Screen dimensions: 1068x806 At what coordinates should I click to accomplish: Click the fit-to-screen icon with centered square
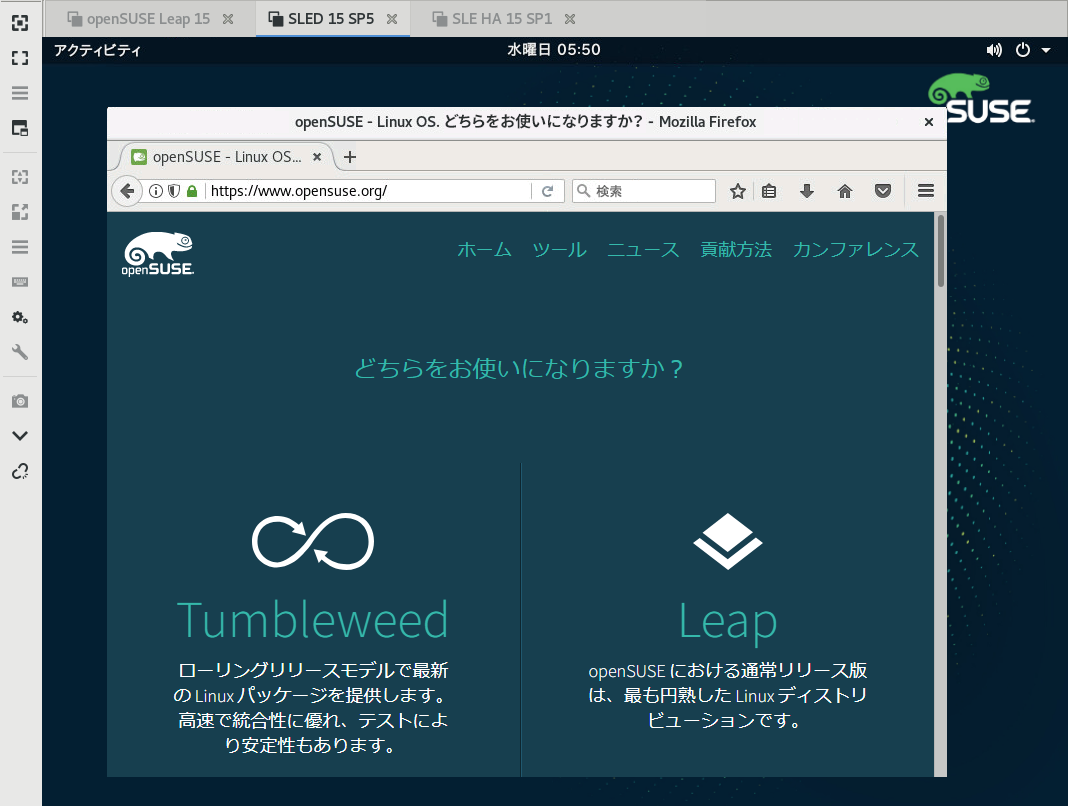tap(20, 23)
